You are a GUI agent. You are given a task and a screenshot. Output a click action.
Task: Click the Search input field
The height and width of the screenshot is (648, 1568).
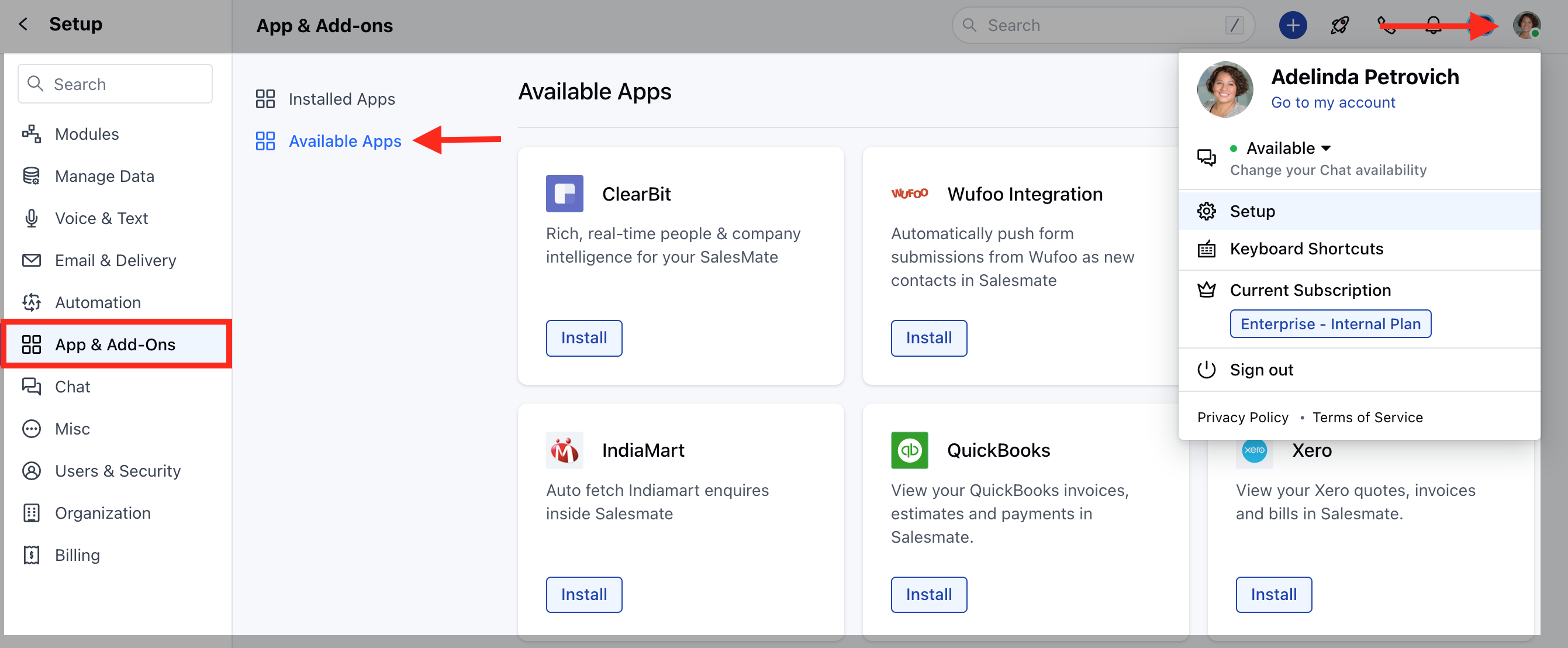1101,25
